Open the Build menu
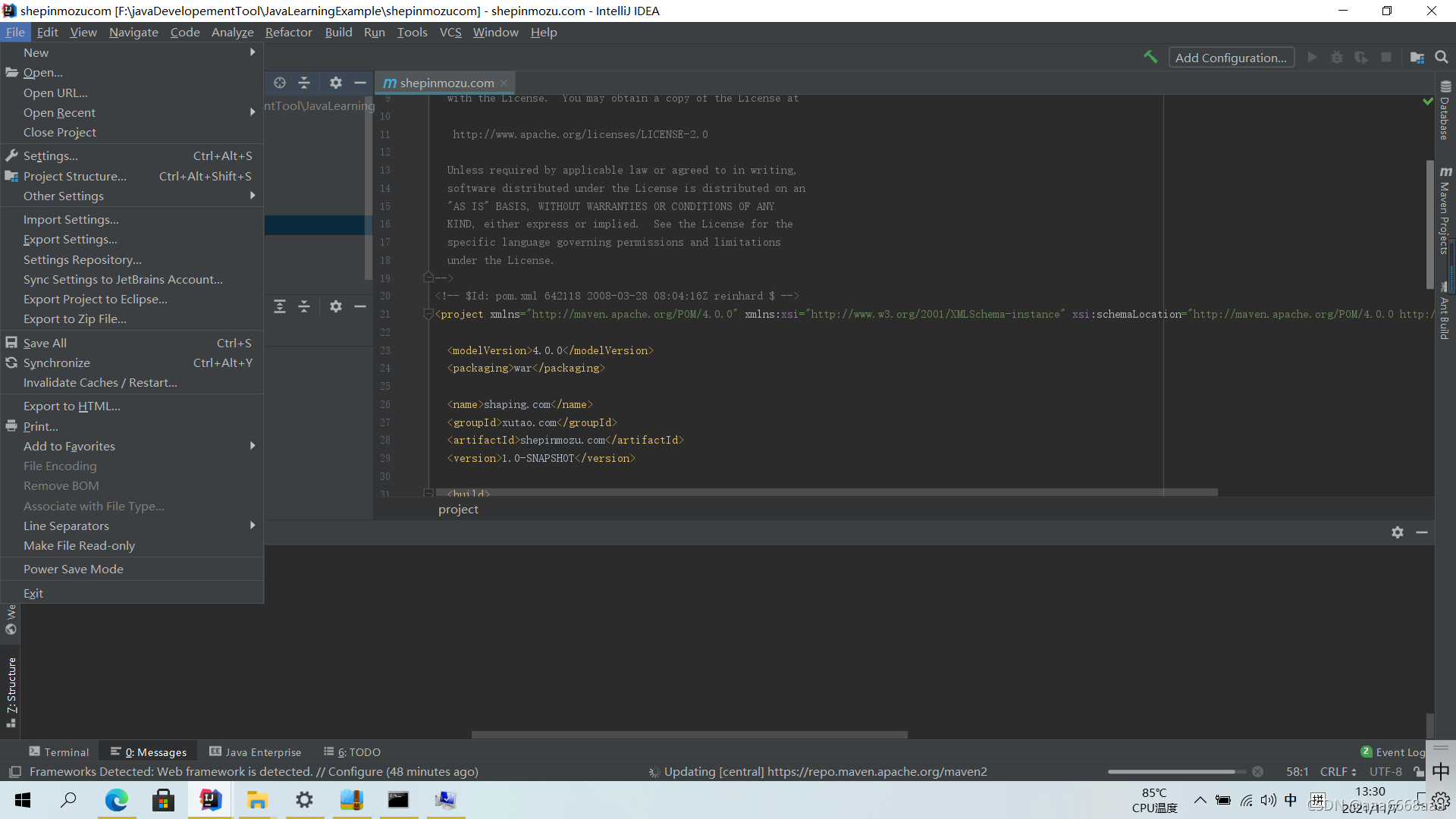The image size is (1456, 819). (x=338, y=32)
